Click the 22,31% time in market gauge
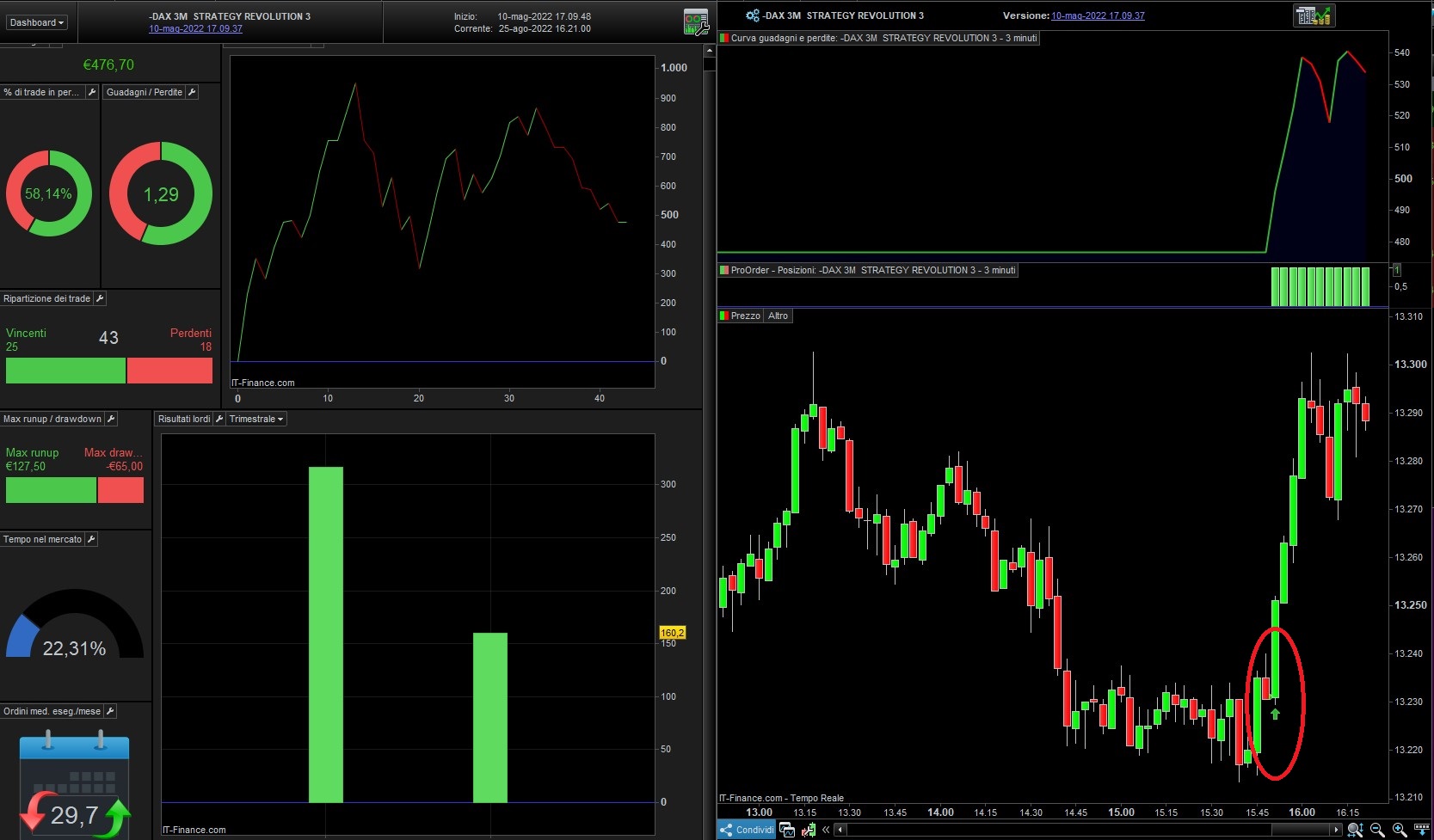The image size is (1434, 840). [75, 623]
